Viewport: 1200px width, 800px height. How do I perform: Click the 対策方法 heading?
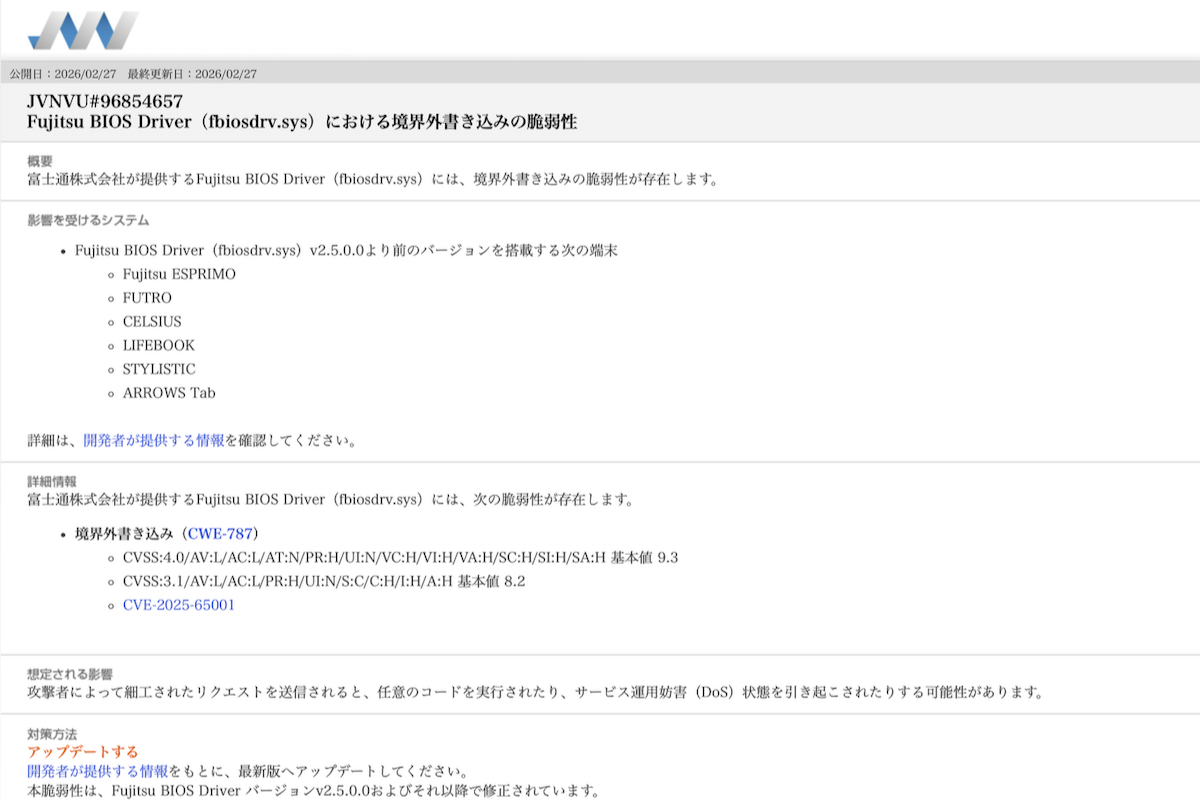point(52,734)
